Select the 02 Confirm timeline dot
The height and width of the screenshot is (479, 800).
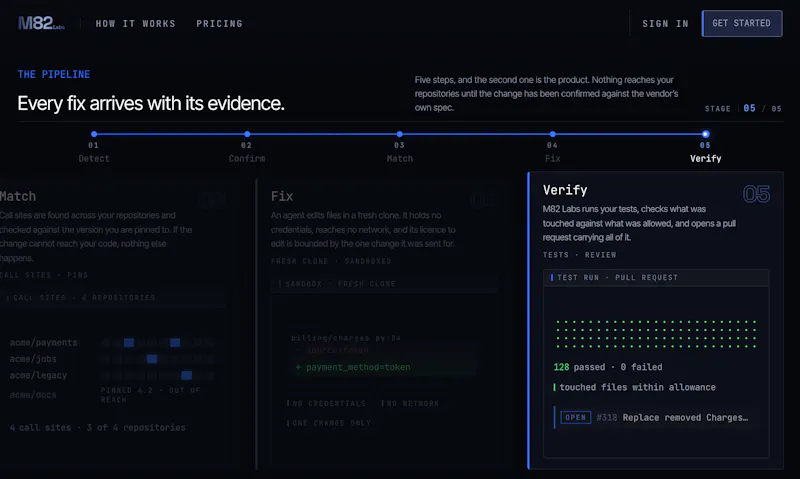(247, 134)
